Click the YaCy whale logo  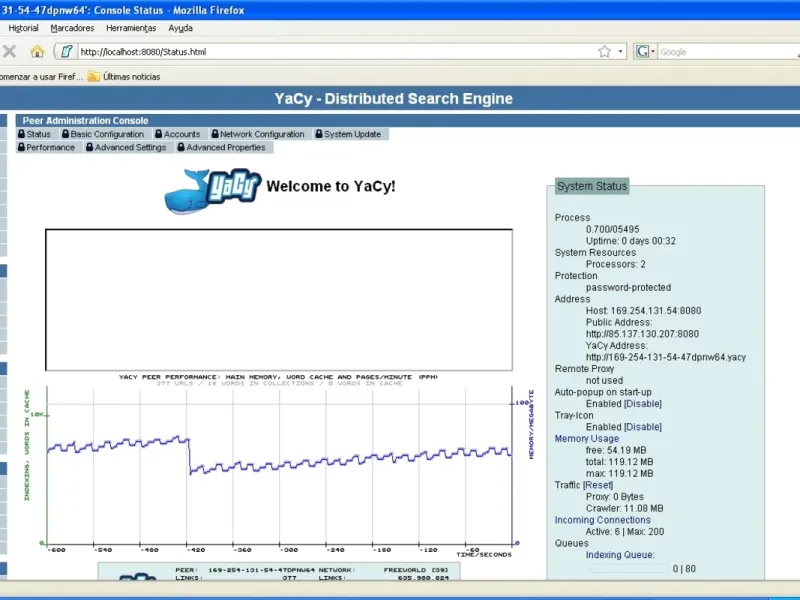point(212,190)
